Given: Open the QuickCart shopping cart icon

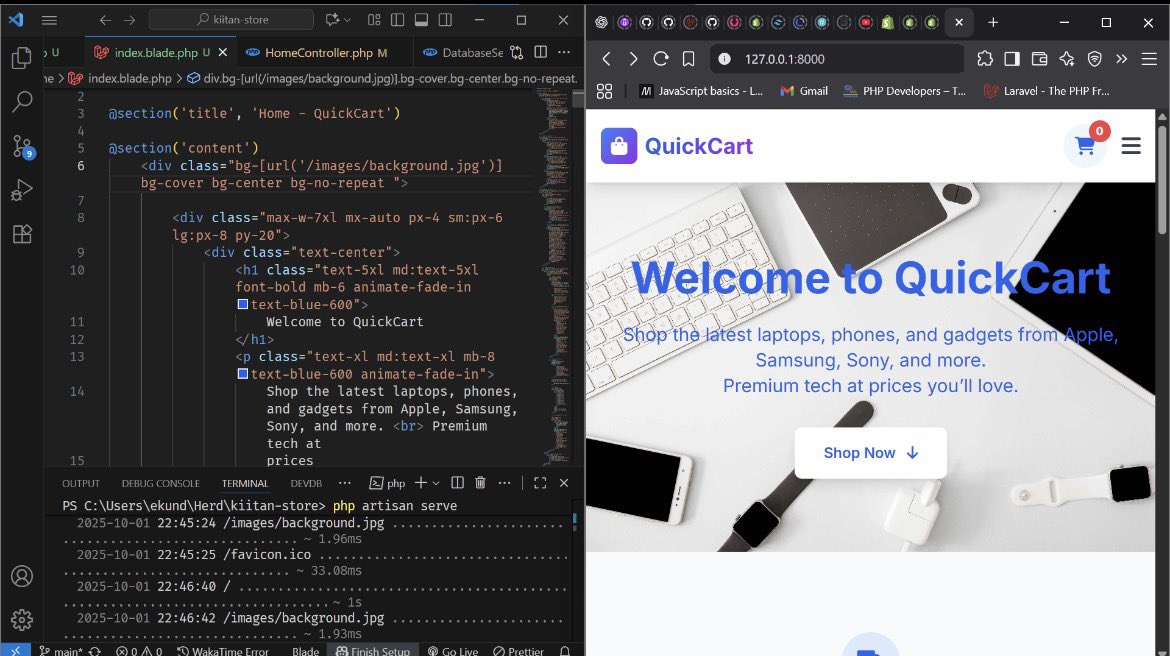Looking at the screenshot, I should point(1085,146).
